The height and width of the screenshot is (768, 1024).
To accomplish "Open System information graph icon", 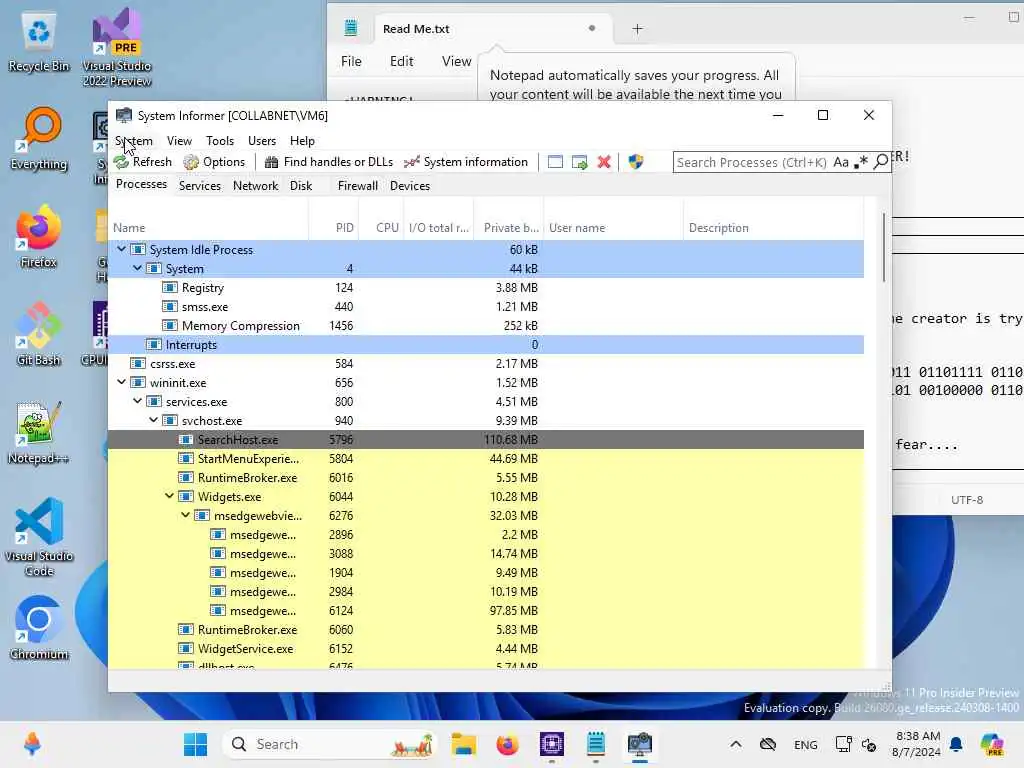I will (411, 162).
